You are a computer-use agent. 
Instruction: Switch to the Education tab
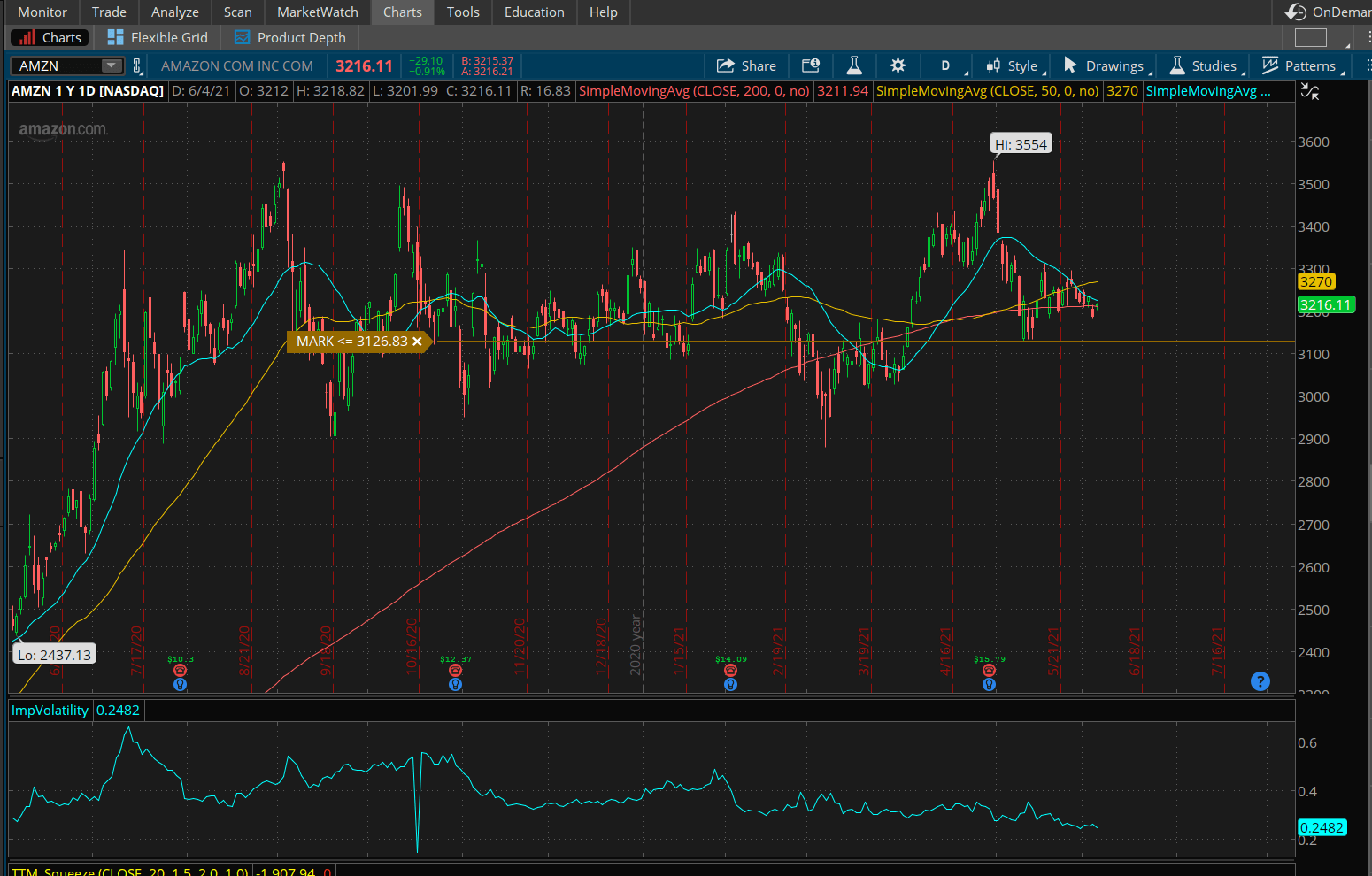coord(535,12)
